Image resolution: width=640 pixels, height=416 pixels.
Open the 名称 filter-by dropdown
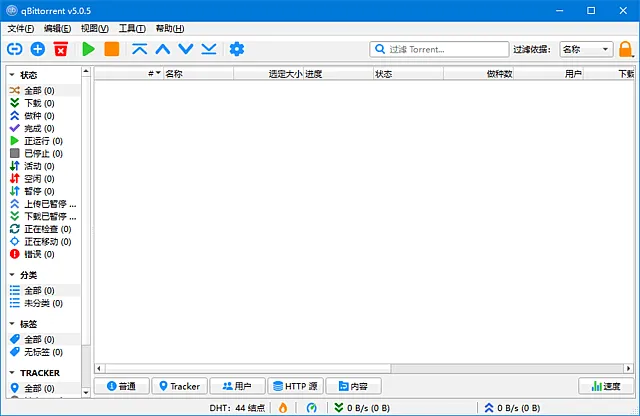click(x=586, y=49)
